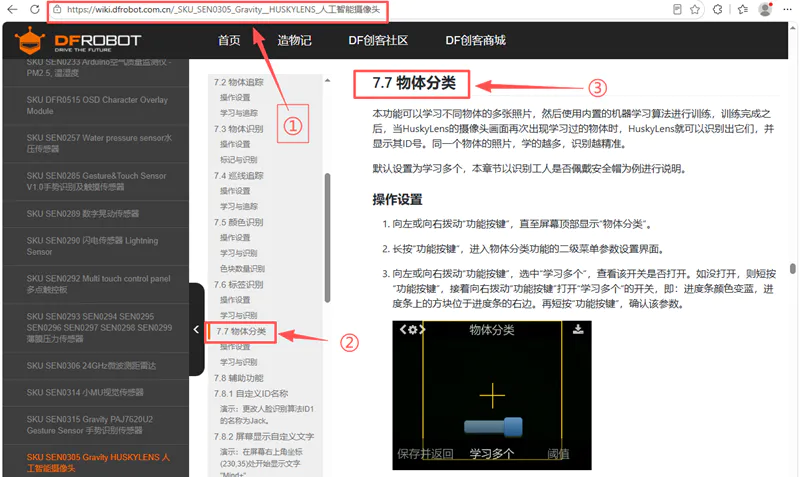Collapse the sidebar with the left chevron
Viewport: 800px width, 477px height.
[x=196, y=330]
